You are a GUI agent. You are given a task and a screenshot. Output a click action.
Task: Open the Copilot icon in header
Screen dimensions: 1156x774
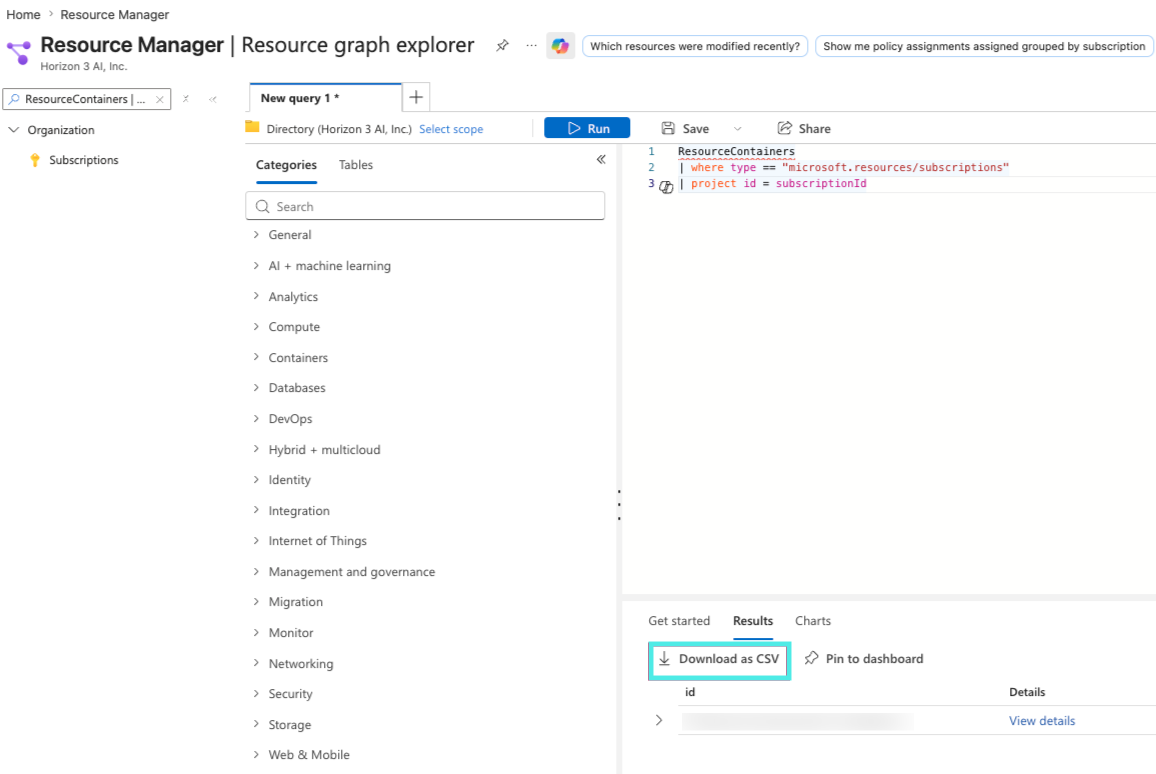560,46
